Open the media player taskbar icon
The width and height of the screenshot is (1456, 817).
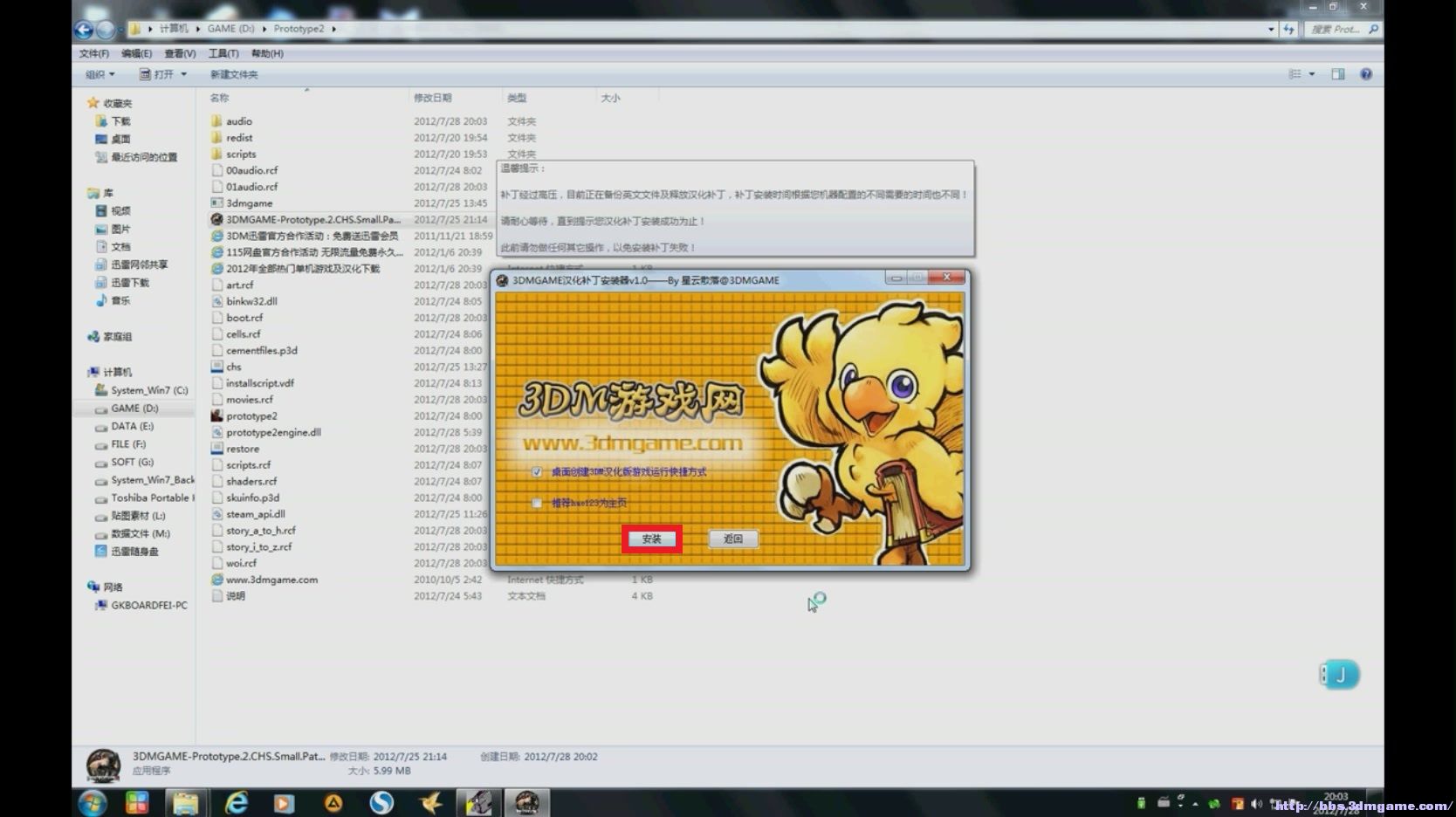tap(284, 803)
